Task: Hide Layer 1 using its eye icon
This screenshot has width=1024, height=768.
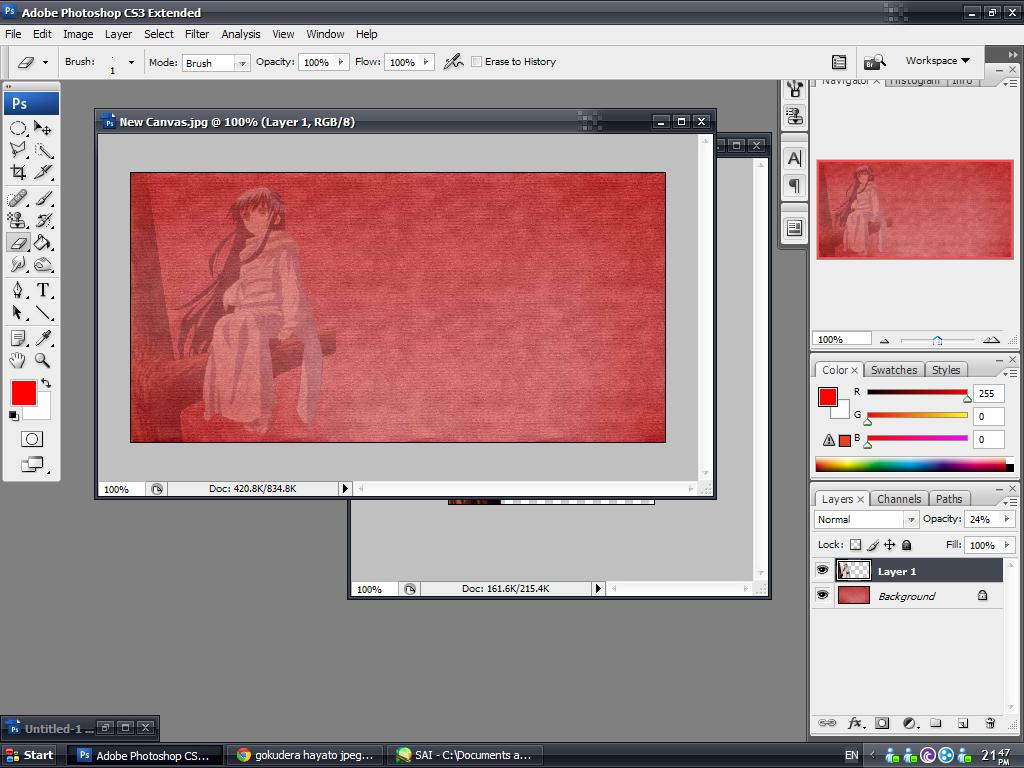Action: click(x=823, y=571)
